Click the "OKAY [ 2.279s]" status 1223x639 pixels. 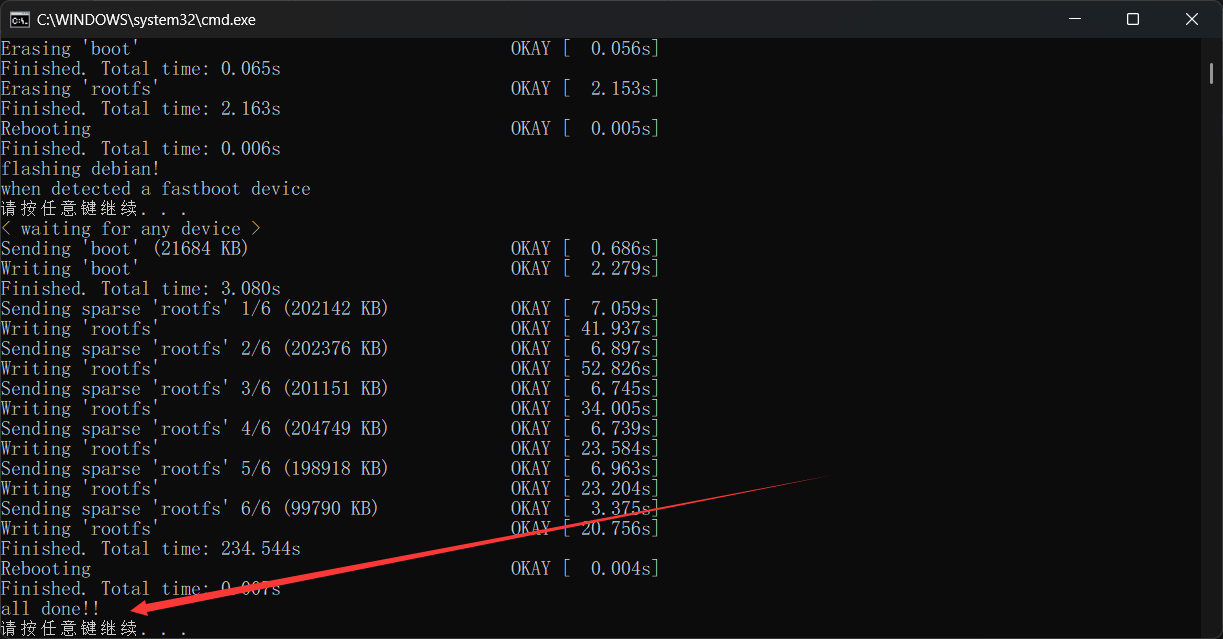[x=585, y=269]
